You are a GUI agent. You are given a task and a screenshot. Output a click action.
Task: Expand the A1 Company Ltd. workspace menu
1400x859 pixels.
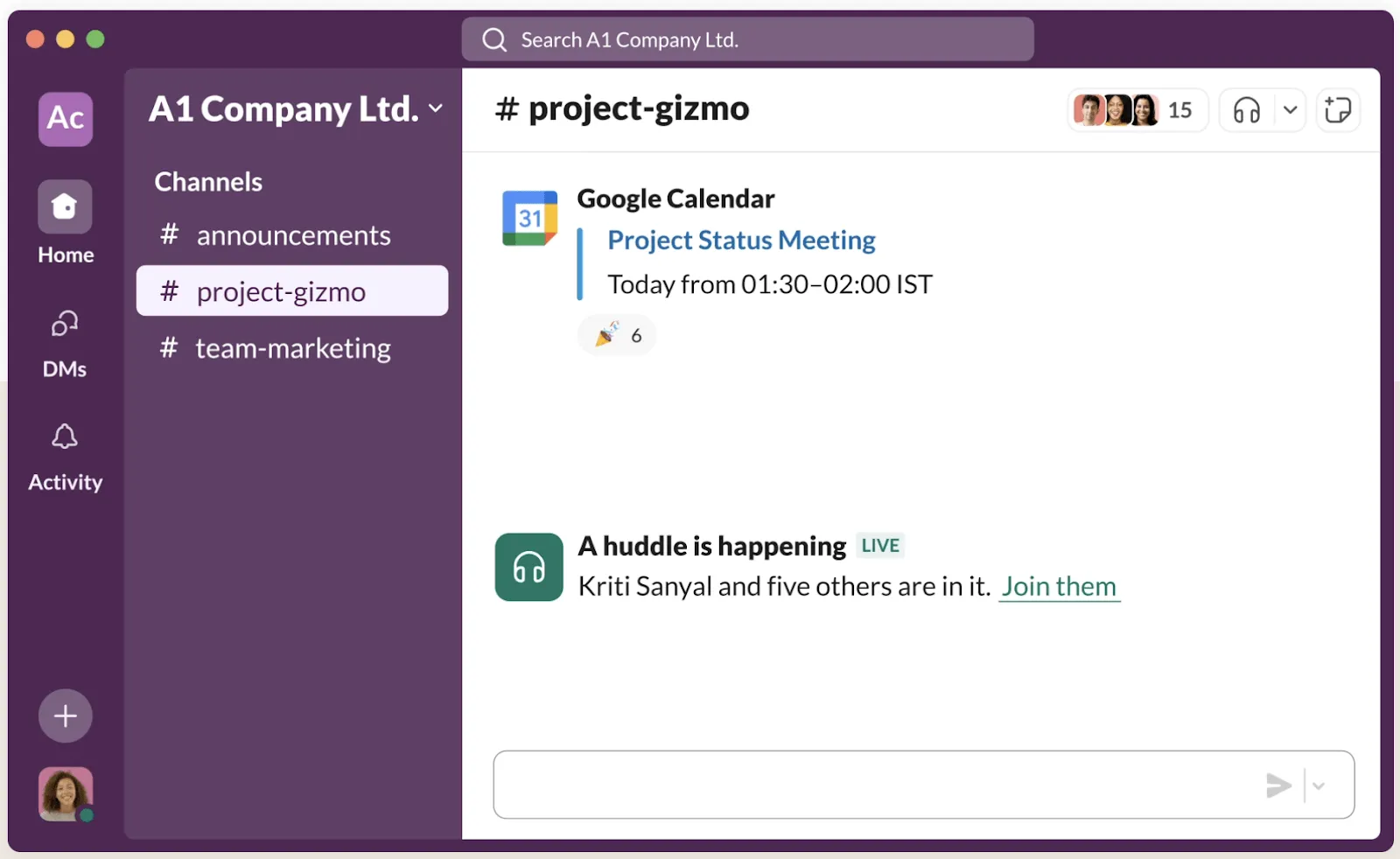[x=296, y=109]
